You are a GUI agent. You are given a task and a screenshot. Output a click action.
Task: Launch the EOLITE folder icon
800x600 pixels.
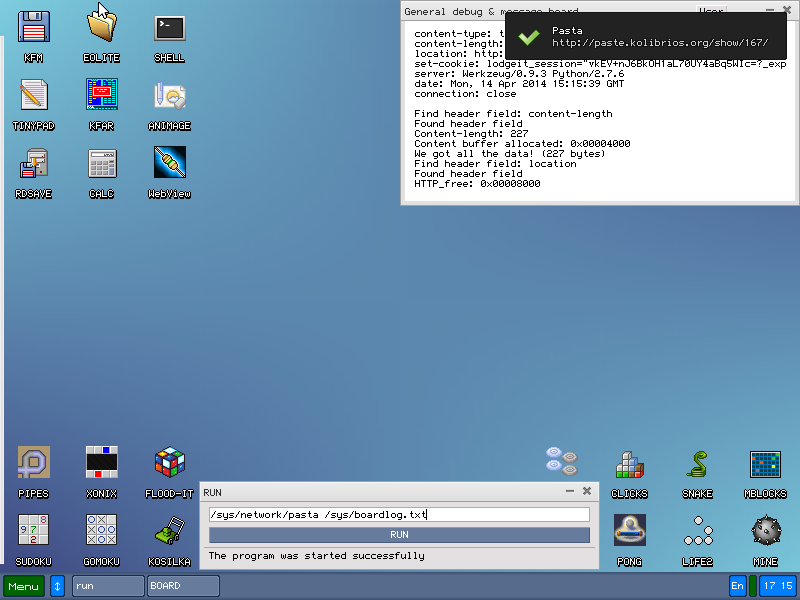click(101, 28)
